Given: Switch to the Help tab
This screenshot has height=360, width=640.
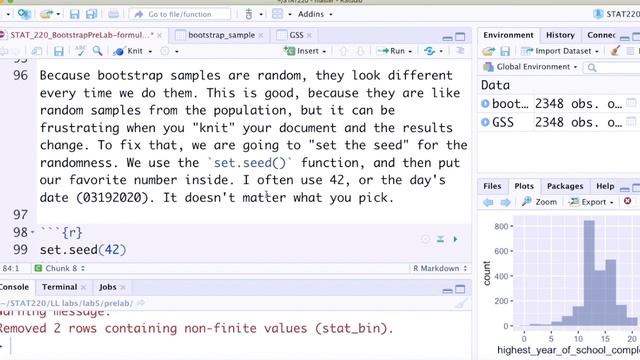Looking at the screenshot, I should 605,186.
